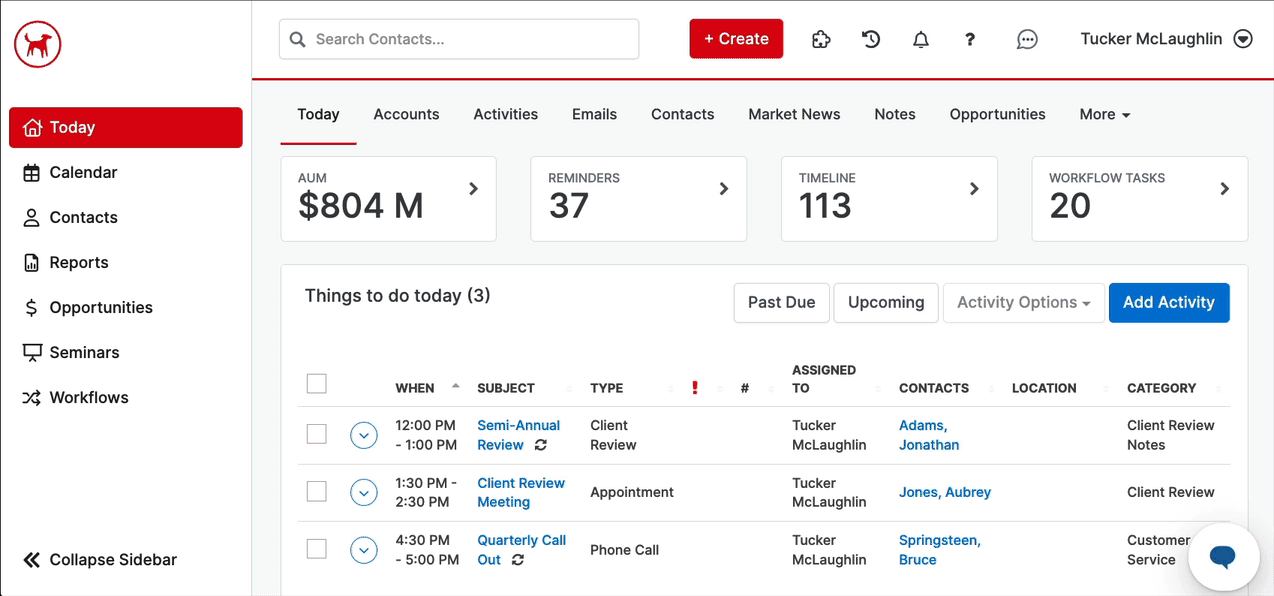
Task: Open the integrations puzzle piece icon
Action: 821,39
